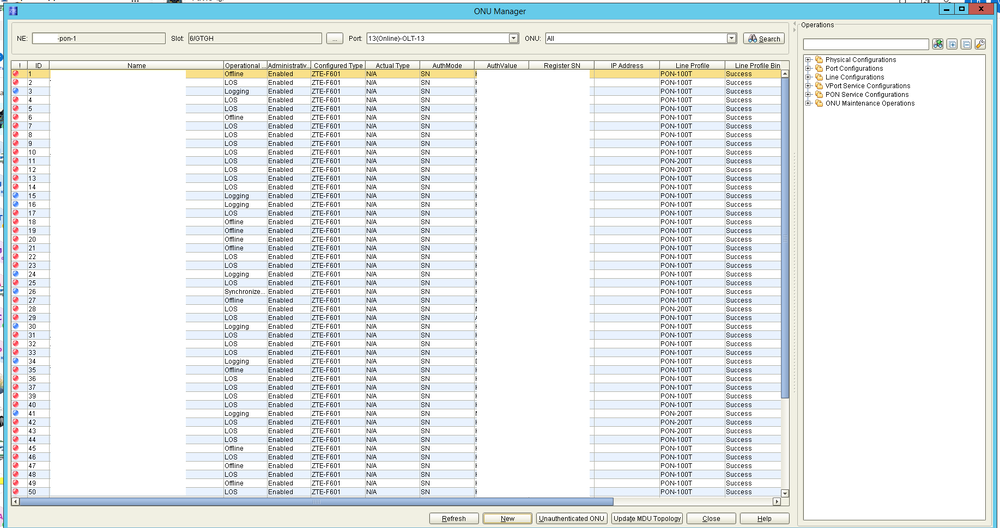Select the Enabled cell in ONU 30 row
This screenshot has width=1000, height=528.
tap(288, 326)
